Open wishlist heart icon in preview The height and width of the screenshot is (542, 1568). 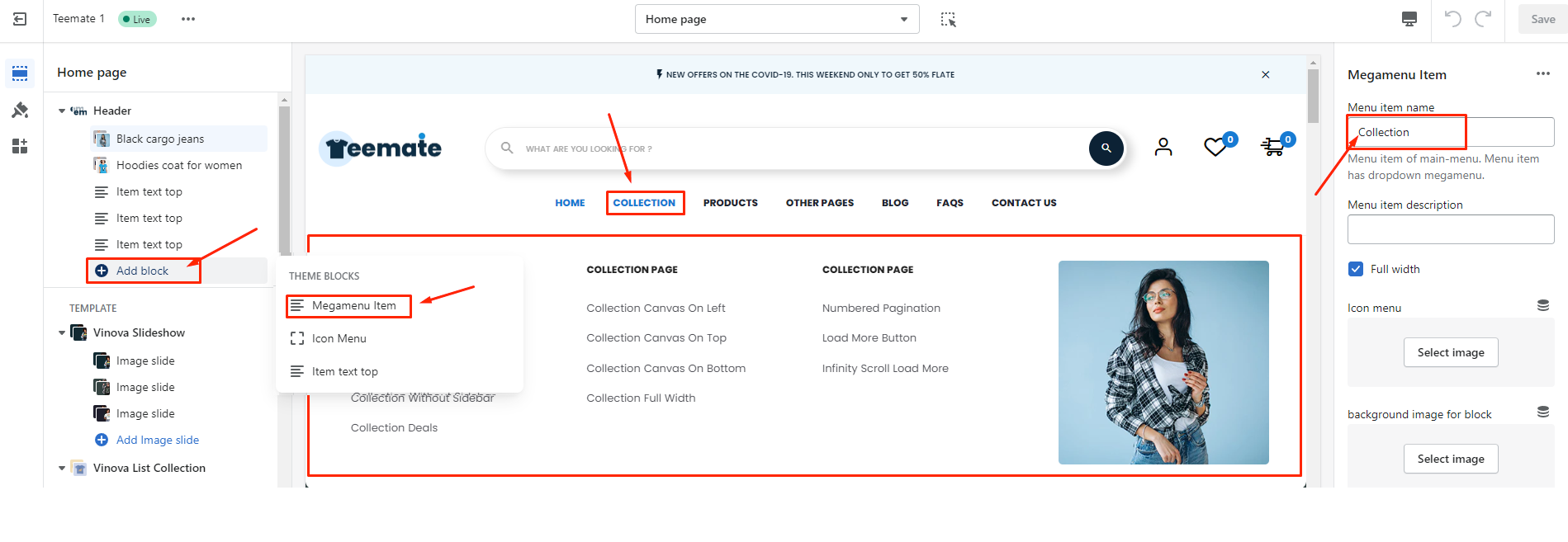coord(1215,147)
